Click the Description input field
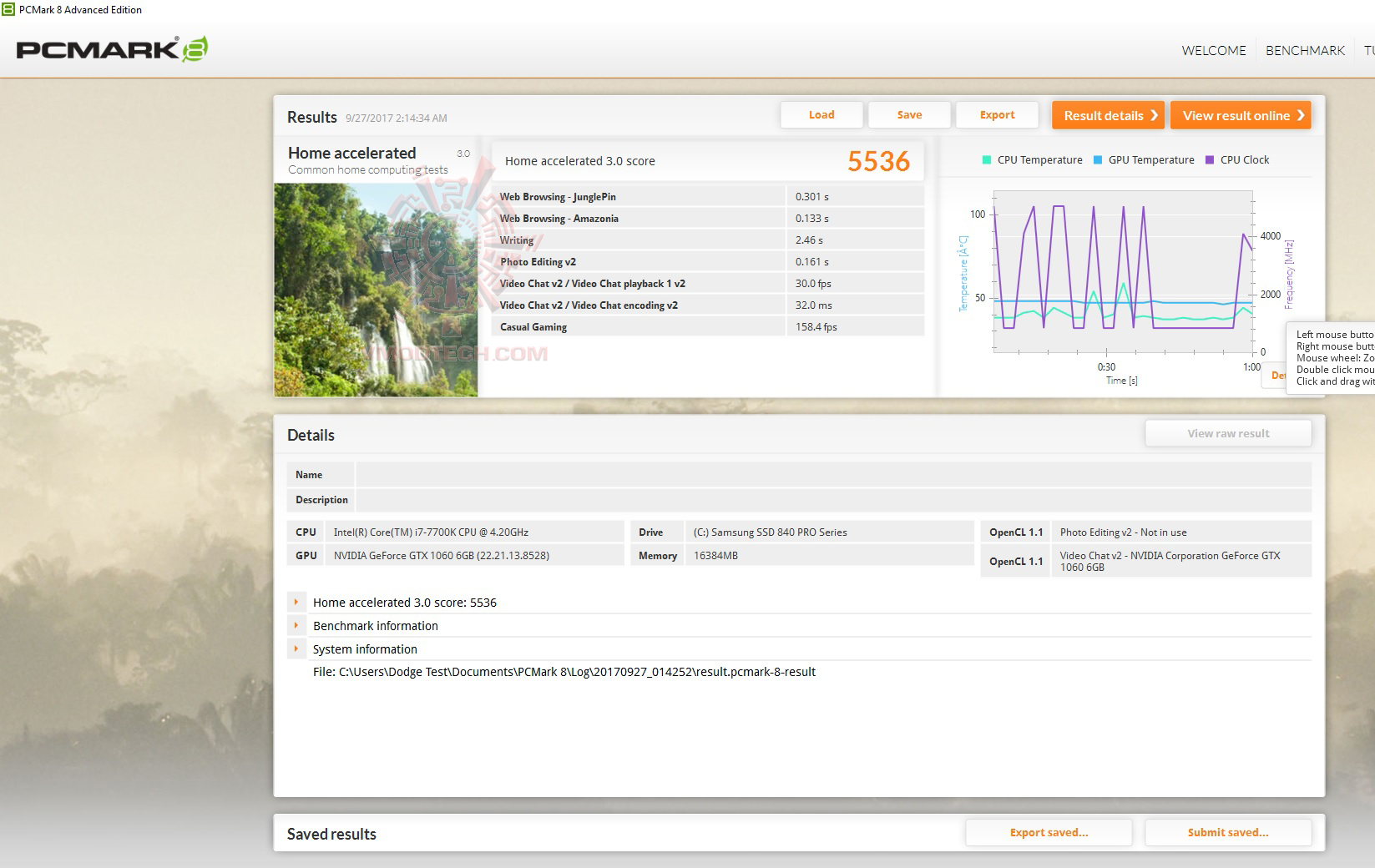 pos(833,500)
